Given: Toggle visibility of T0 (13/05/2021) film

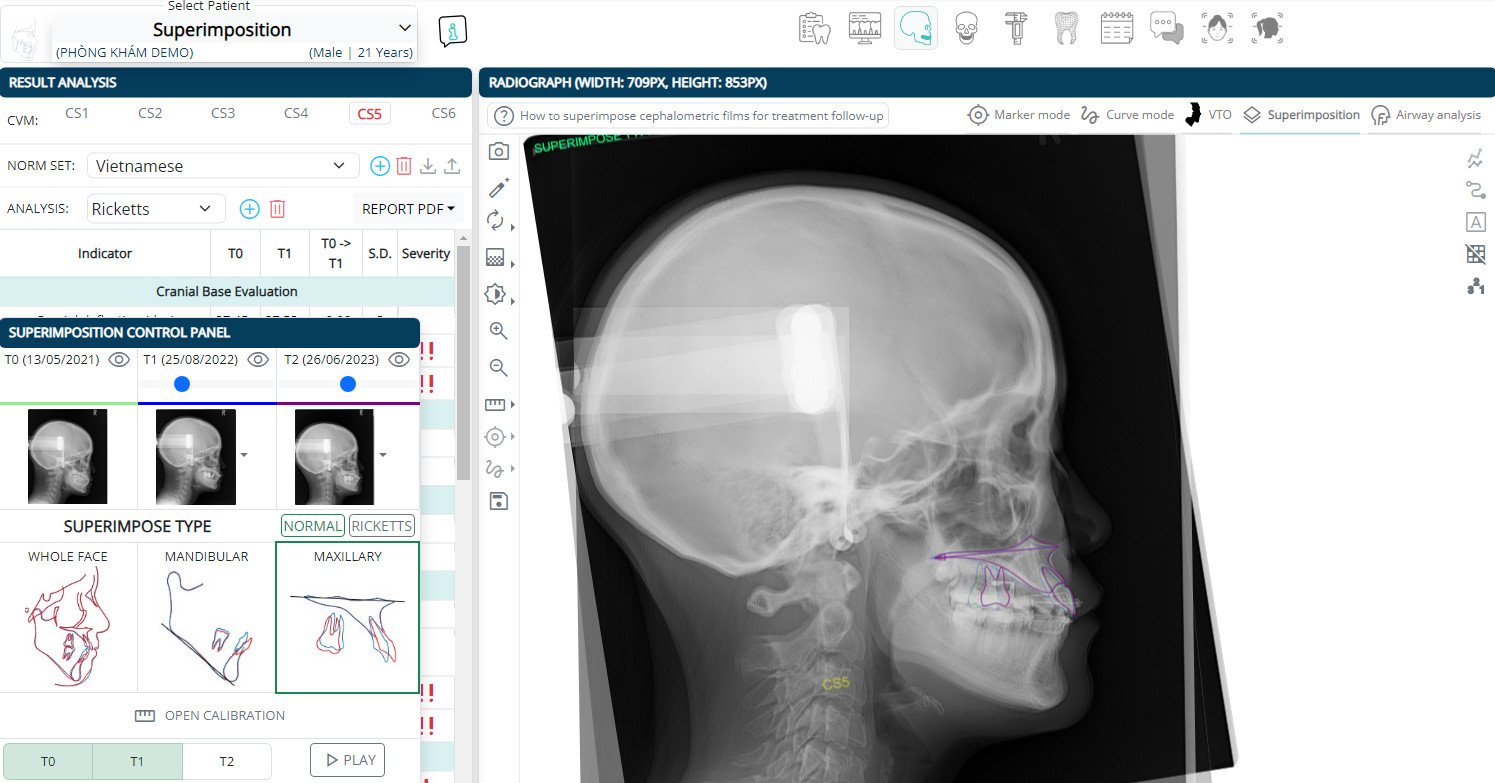Looking at the screenshot, I should tap(120, 360).
